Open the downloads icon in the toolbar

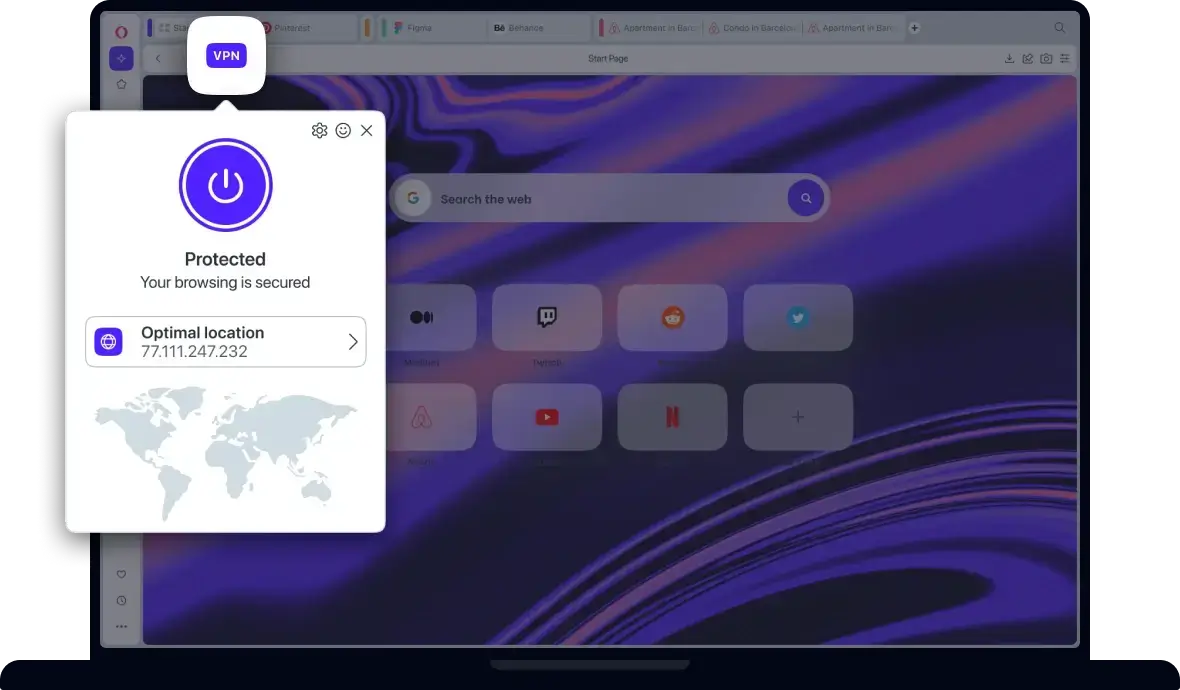[1009, 58]
